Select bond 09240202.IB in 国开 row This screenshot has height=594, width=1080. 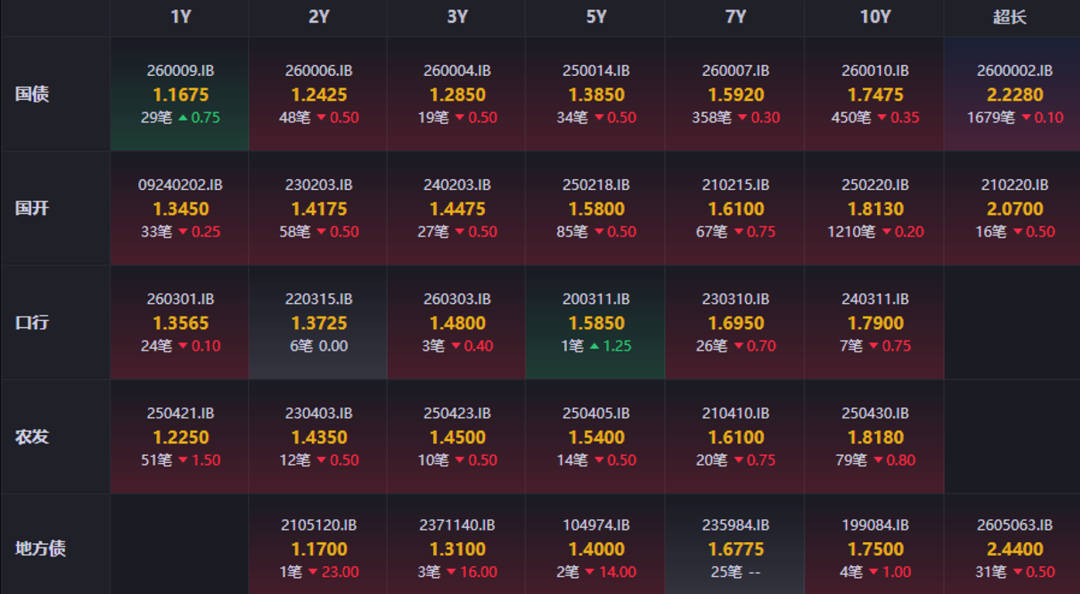[180, 185]
